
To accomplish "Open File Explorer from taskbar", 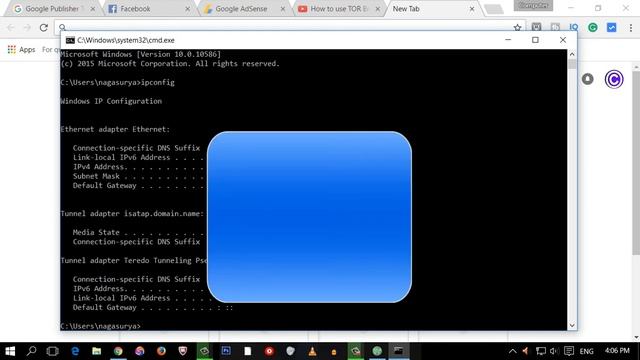I will pos(96,351).
